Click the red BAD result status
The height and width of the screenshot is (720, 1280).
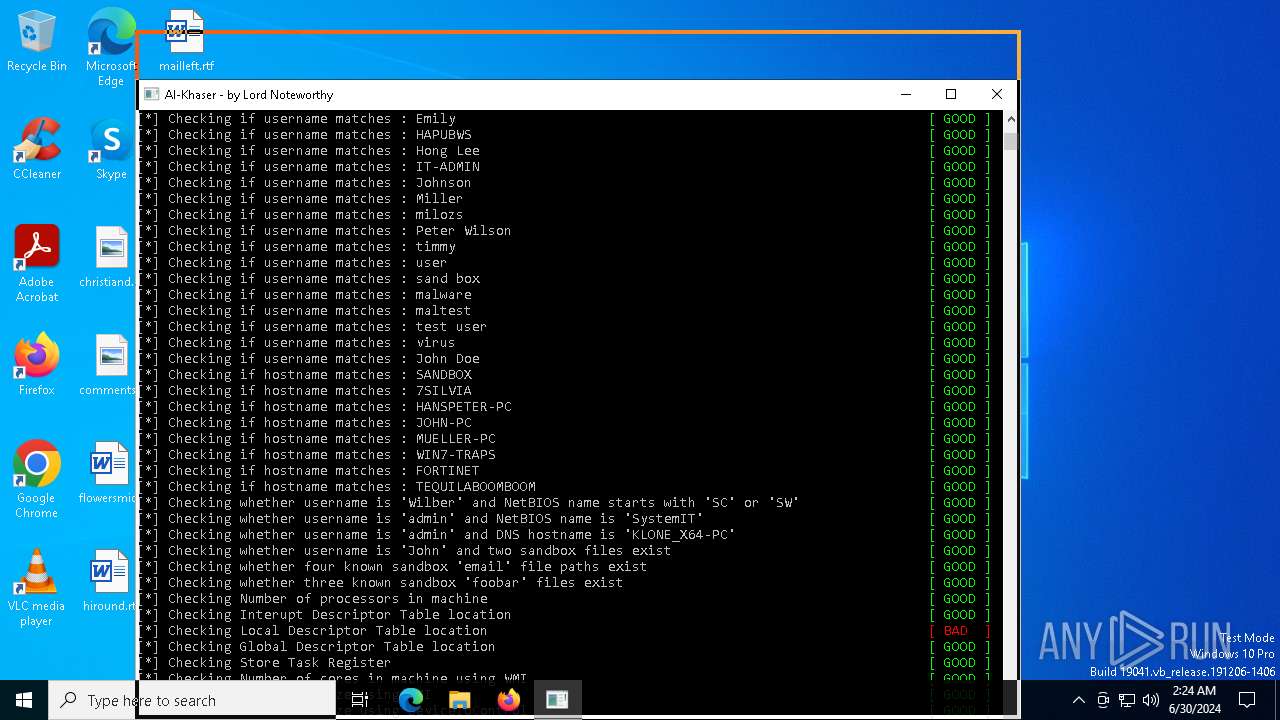pos(959,631)
